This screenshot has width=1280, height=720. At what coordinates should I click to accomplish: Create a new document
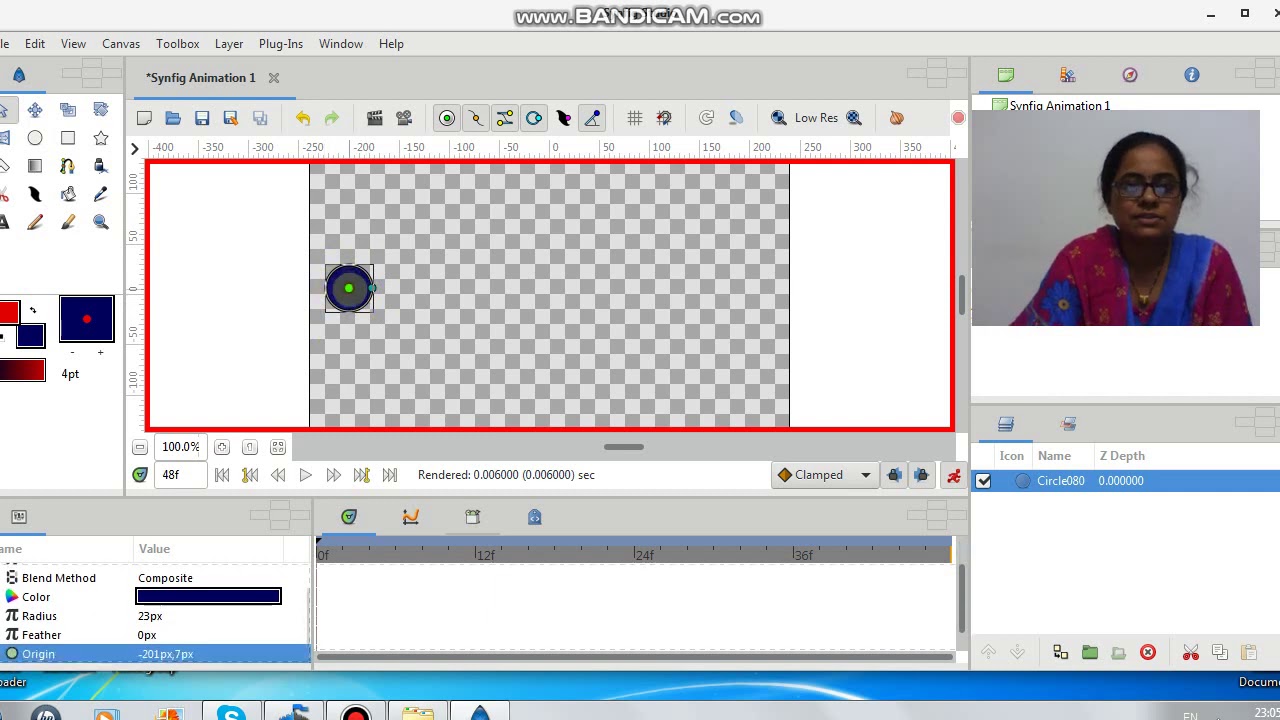[144, 118]
